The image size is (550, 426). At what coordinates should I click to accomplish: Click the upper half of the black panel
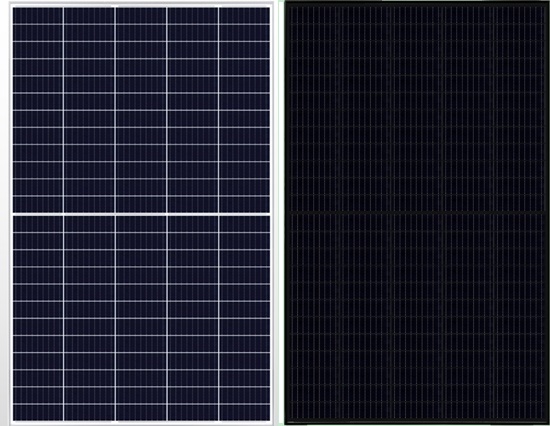point(417,109)
